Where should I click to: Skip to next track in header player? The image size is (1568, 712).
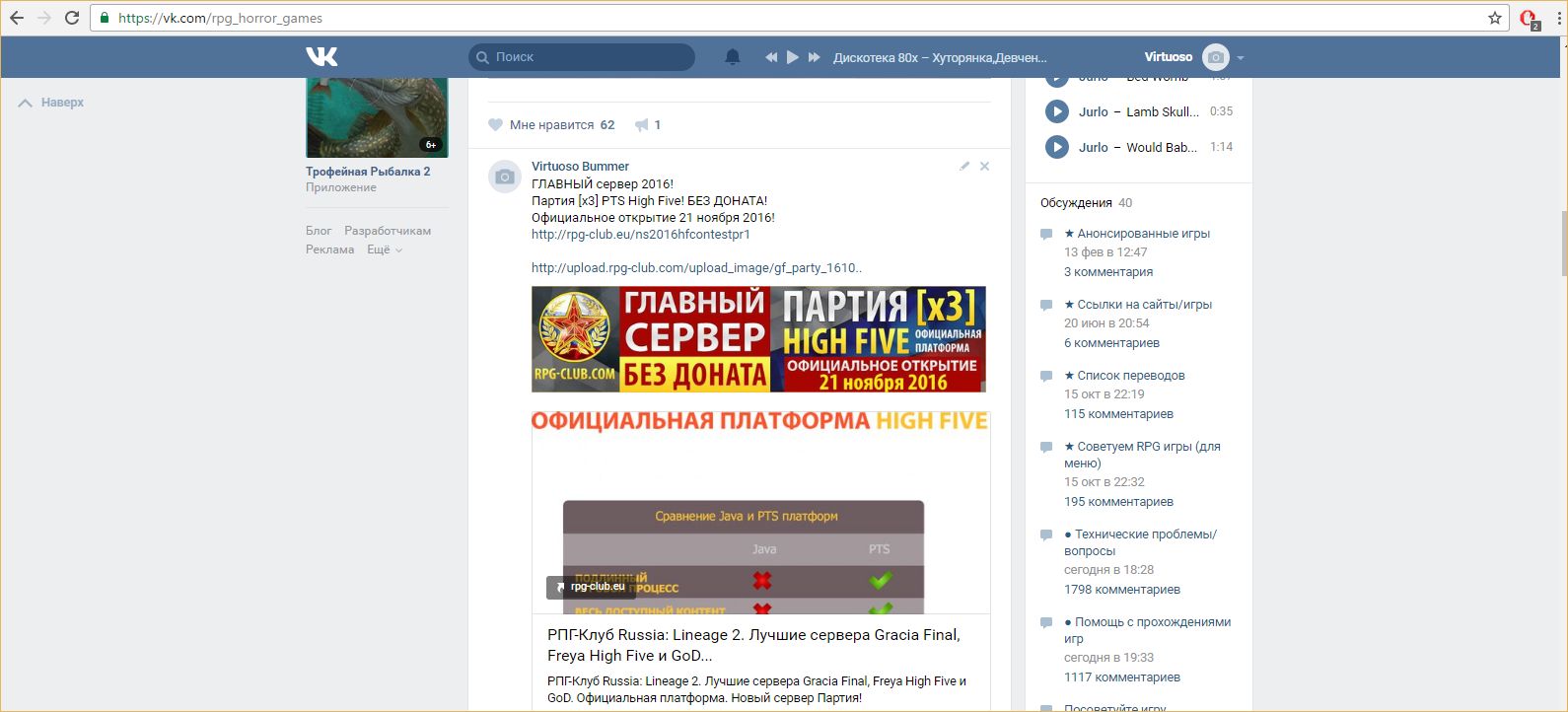click(x=814, y=57)
